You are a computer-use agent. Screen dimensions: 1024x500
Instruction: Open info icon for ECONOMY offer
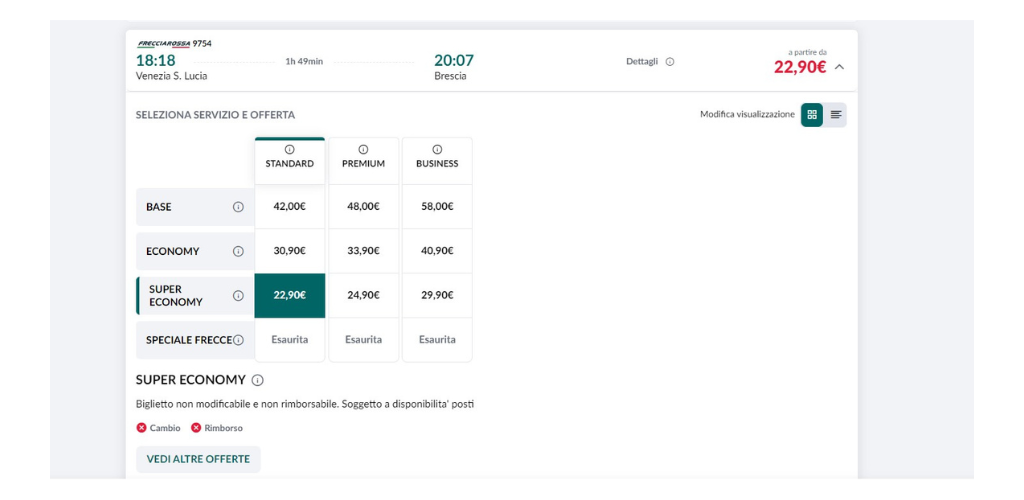(238, 251)
